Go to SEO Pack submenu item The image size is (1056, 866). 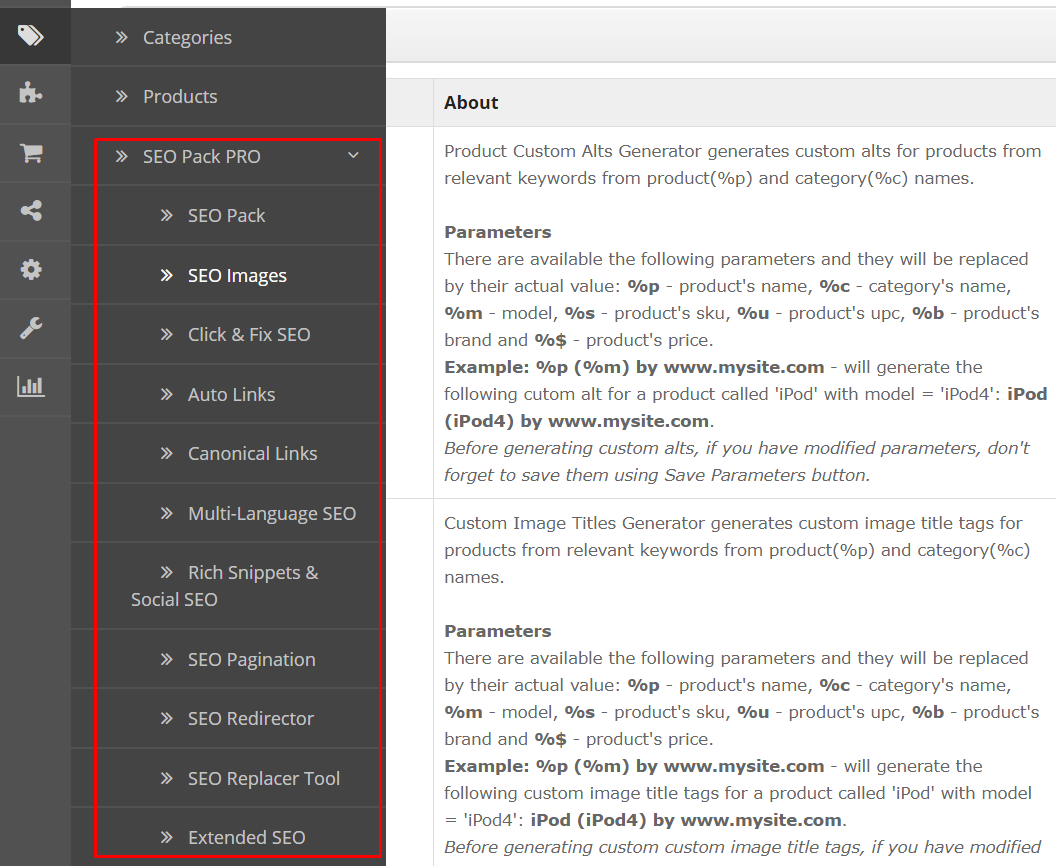pos(228,215)
